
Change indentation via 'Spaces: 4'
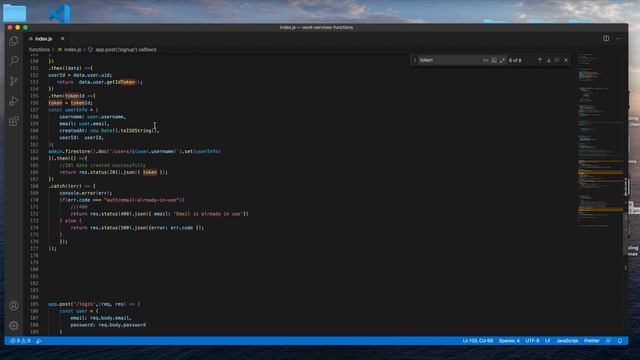pos(509,340)
